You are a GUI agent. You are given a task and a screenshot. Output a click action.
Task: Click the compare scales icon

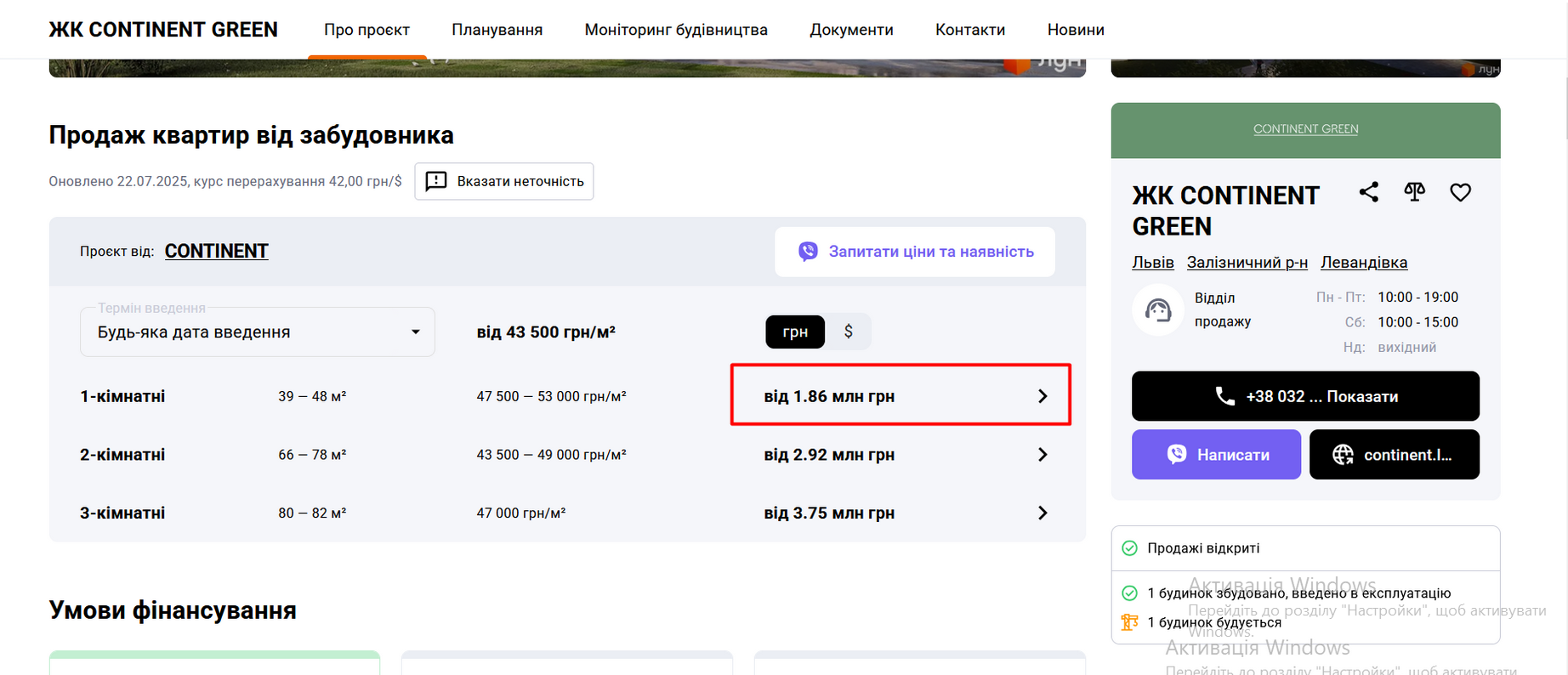tap(1414, 192)
